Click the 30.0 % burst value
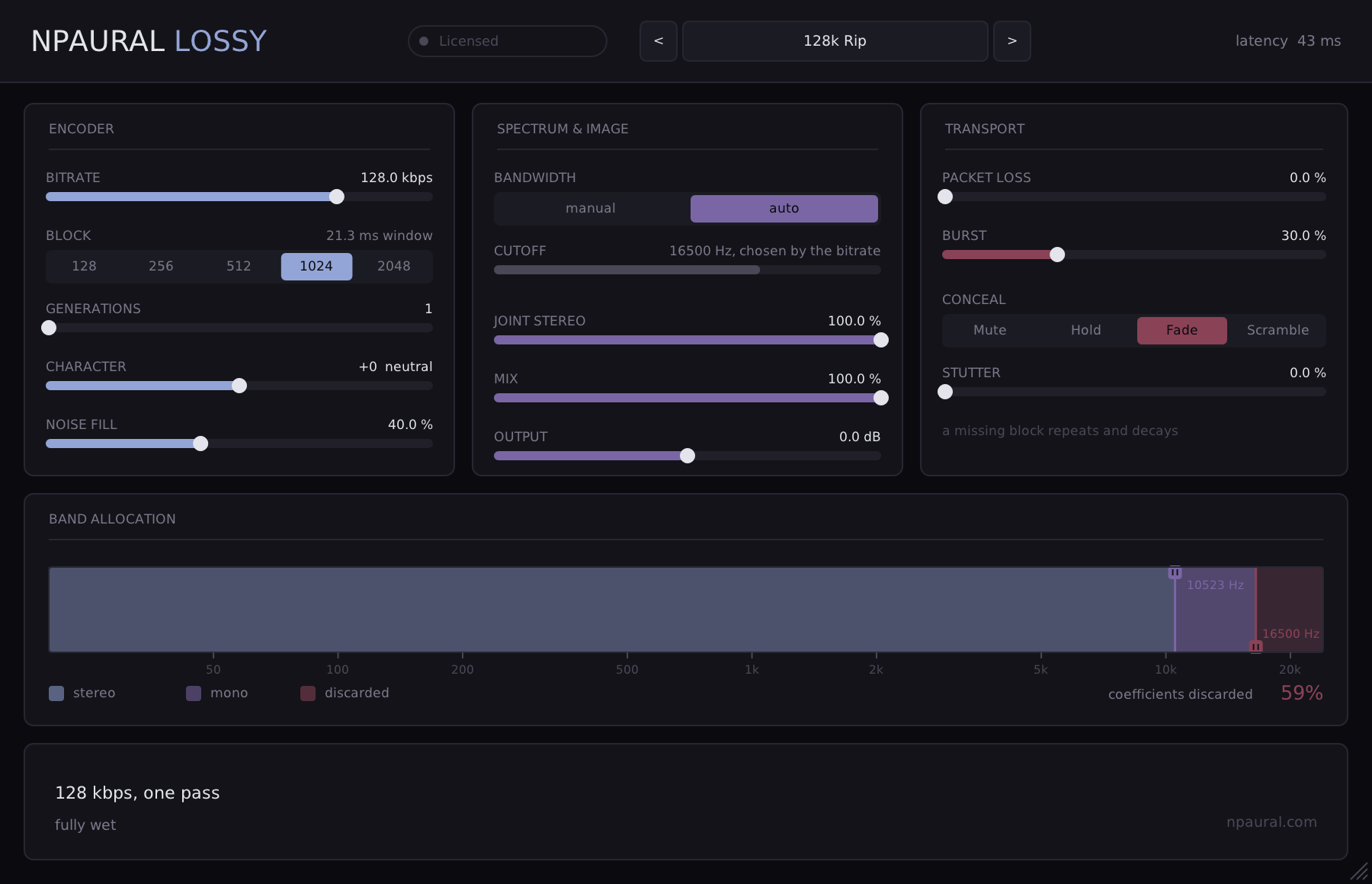1372x884 pixels. coord(1303,235)
